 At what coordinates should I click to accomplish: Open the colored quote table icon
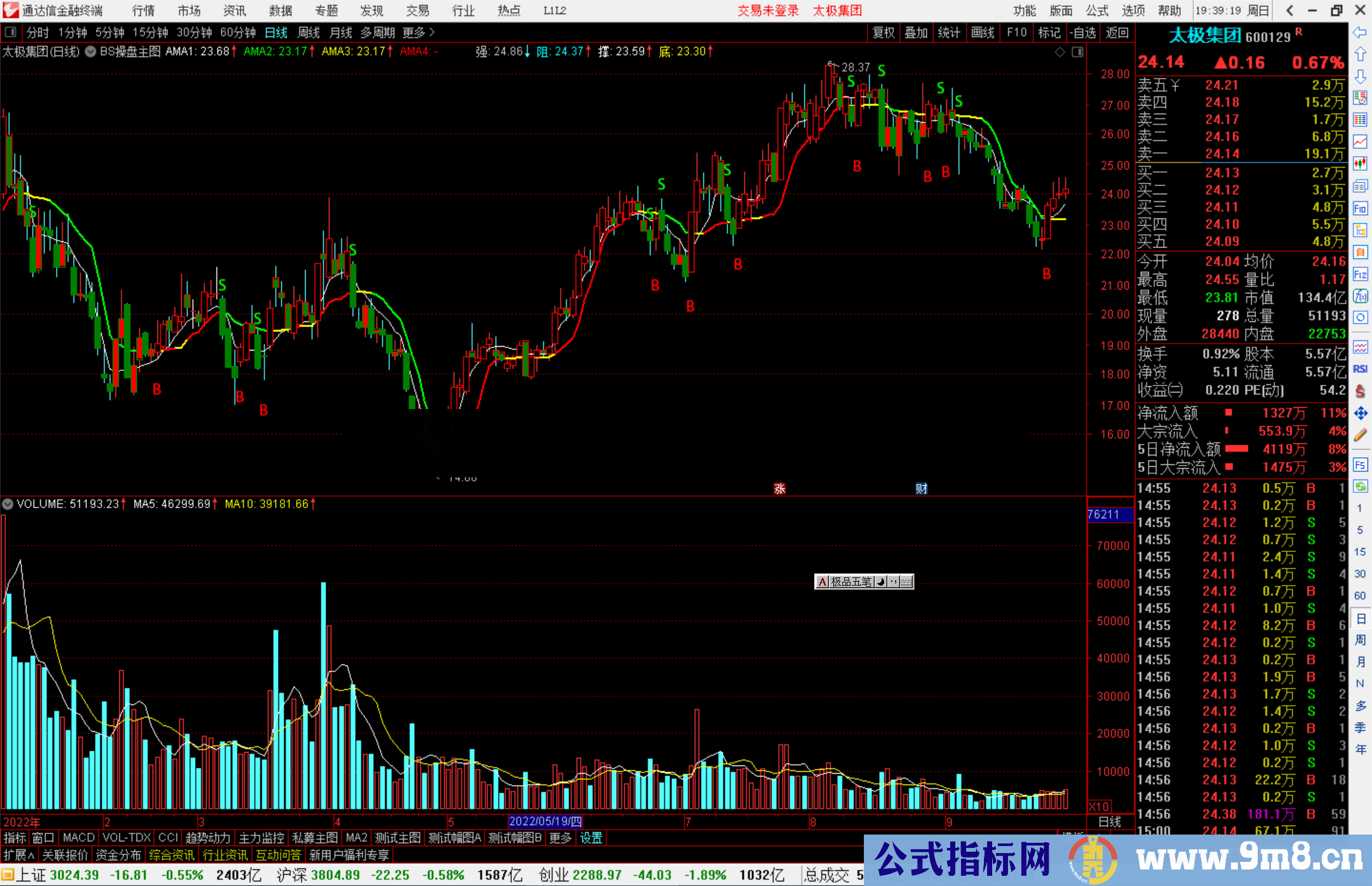coord(1360,120)
